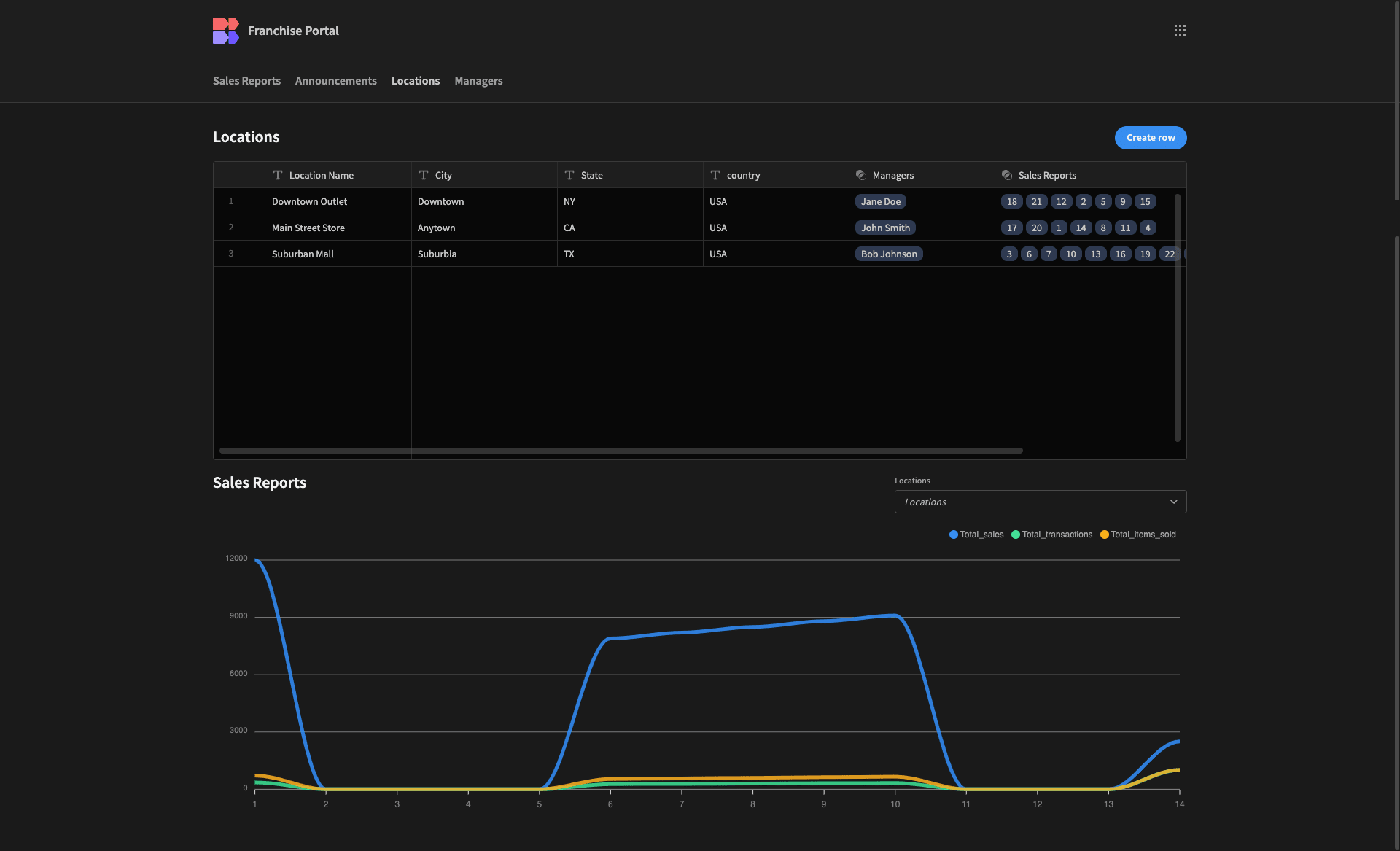Click the Sales Reports column relation icon
Screen dimensions: 1400x851
[1007, 175]
